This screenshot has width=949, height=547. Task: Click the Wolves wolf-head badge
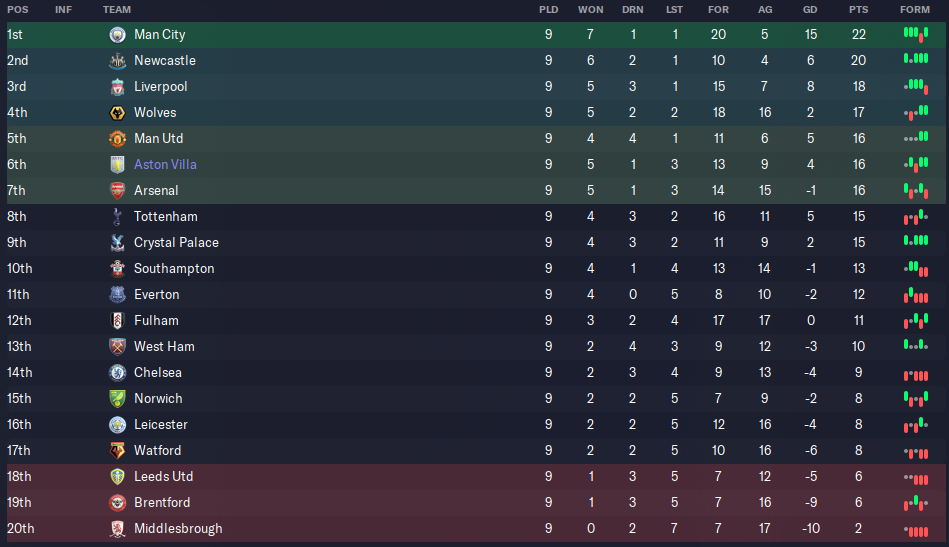117,113
